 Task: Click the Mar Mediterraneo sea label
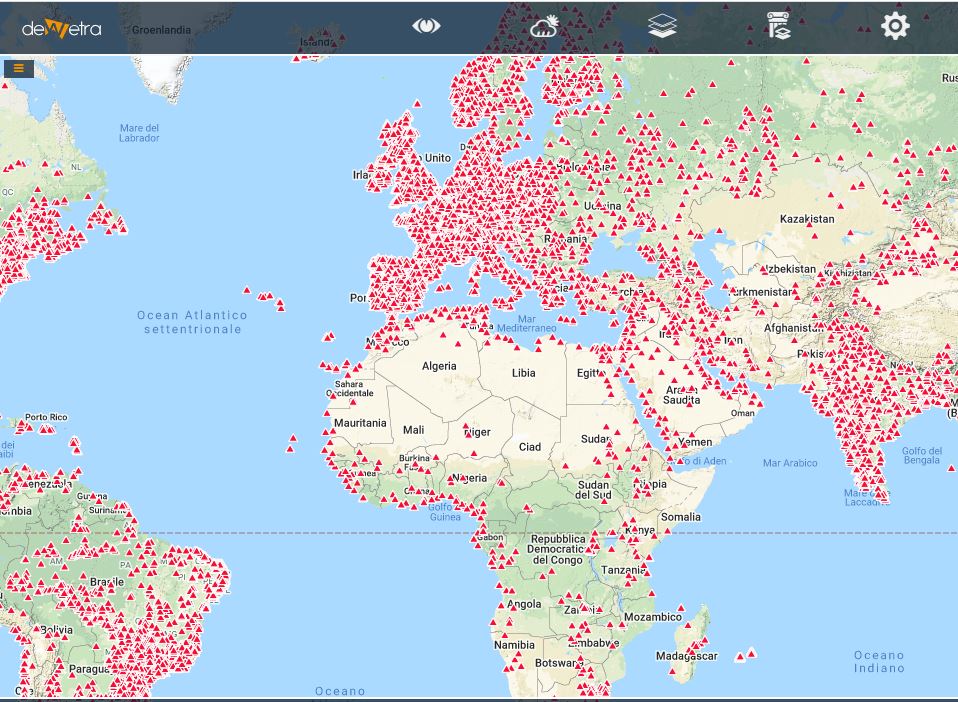tap(526, 323)
